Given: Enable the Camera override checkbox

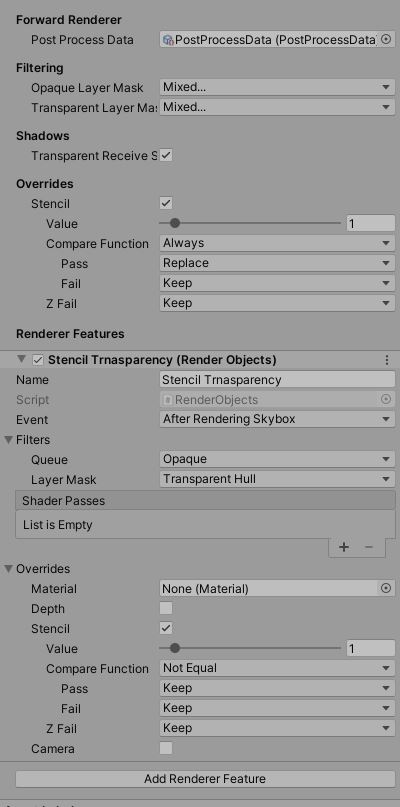Looking at the screenshot, I should point(166,748).
